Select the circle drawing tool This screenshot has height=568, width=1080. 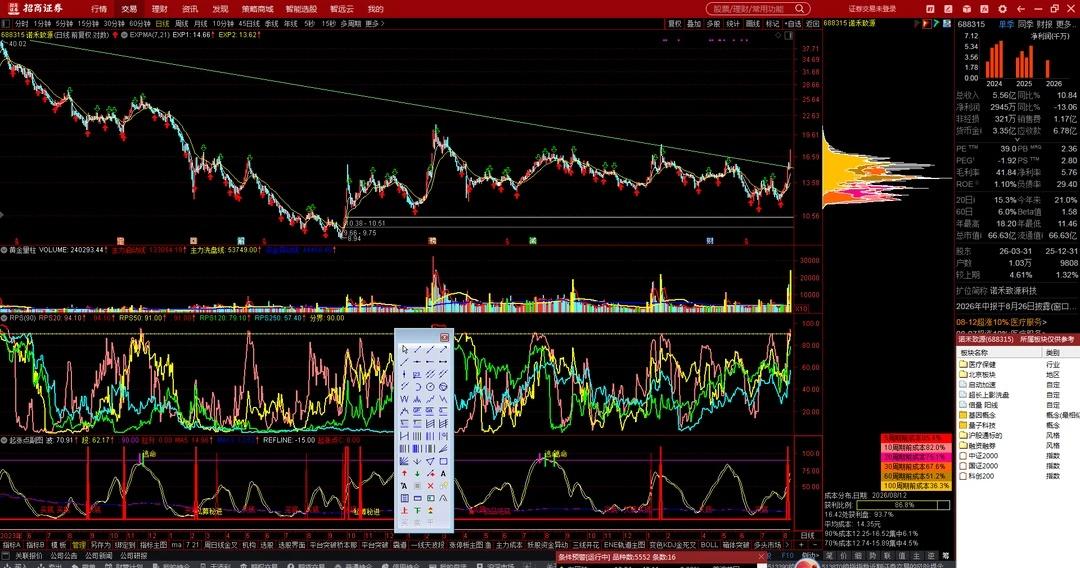(430, 386)
